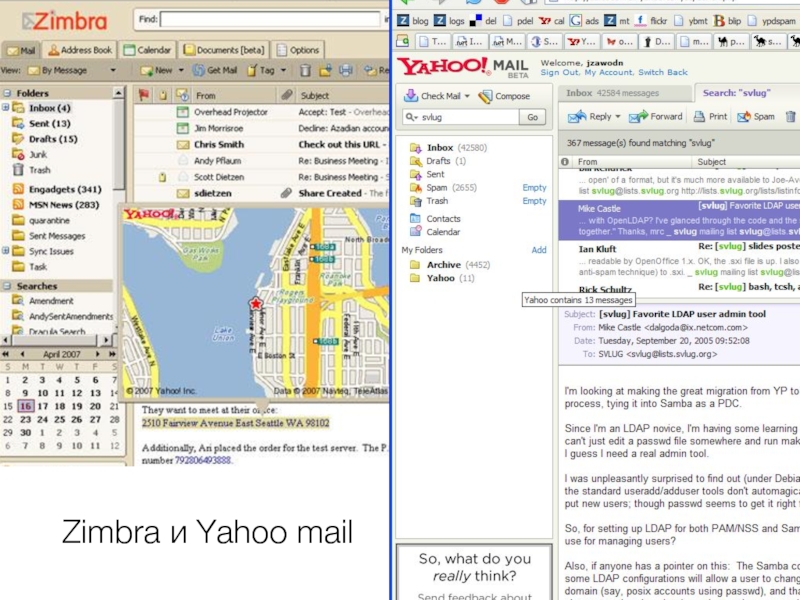Open the New message dropdown arrow
The height and width of the screenshot is (600, 800).
pyautogui.click(x=179, y=71)
